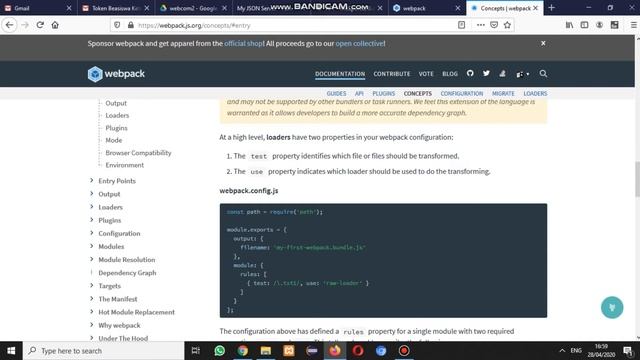
Task: Open Why webpack sidebar item
Action: coord(119,325)
